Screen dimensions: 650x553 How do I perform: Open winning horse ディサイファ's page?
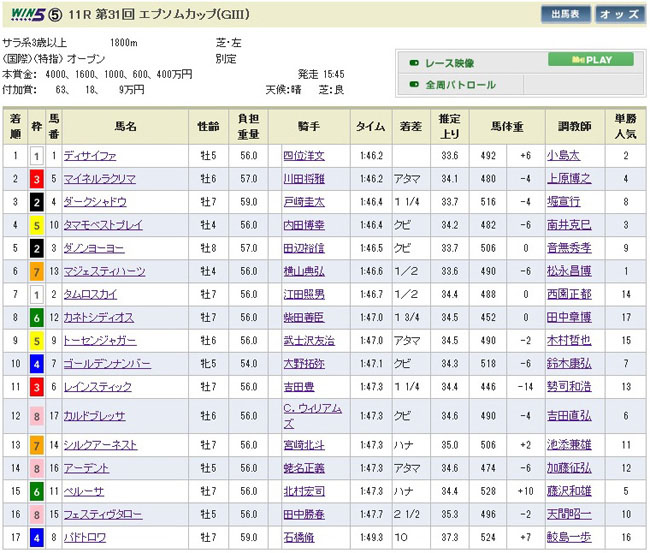tap(89, 156)
